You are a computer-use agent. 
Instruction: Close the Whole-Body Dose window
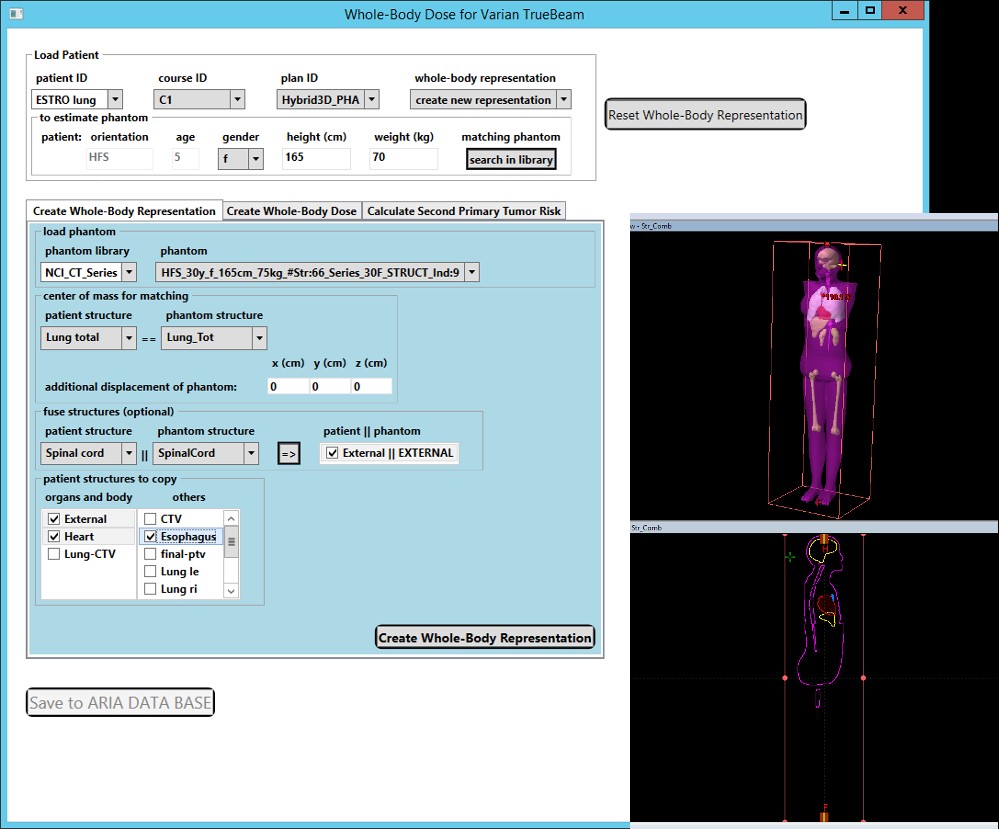tap(904, 11)
